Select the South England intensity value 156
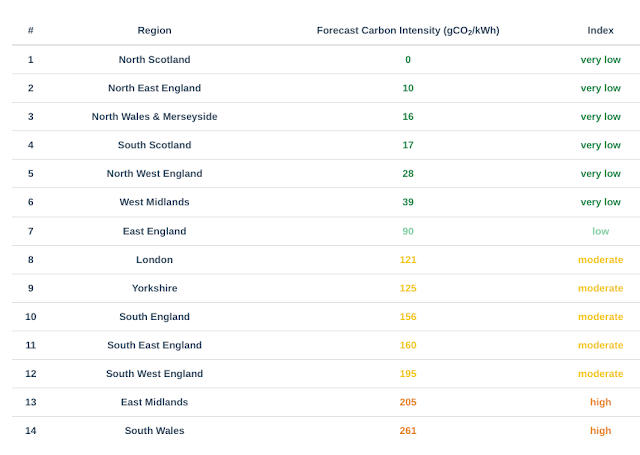Viewport: 640px width, 455px height. pyautogui.click(x=408, y=317)
